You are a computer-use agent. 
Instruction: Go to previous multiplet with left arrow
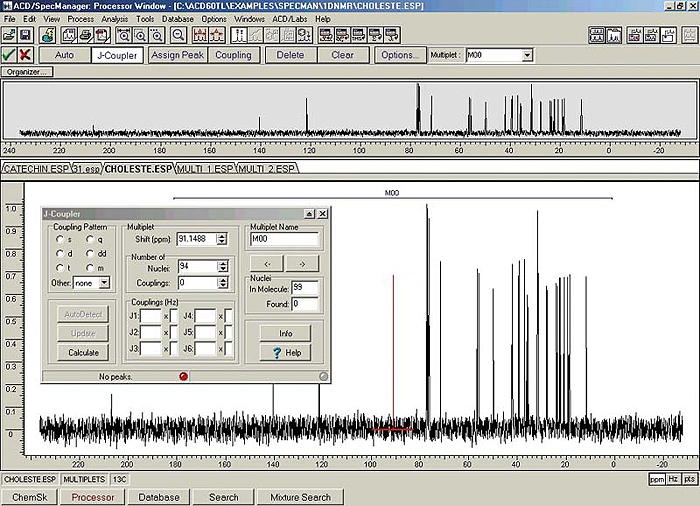(x=267, y=263)
